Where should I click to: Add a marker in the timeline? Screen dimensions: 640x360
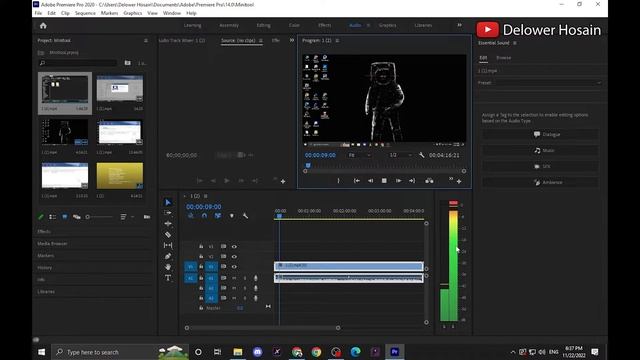click(x=231, y=216)
